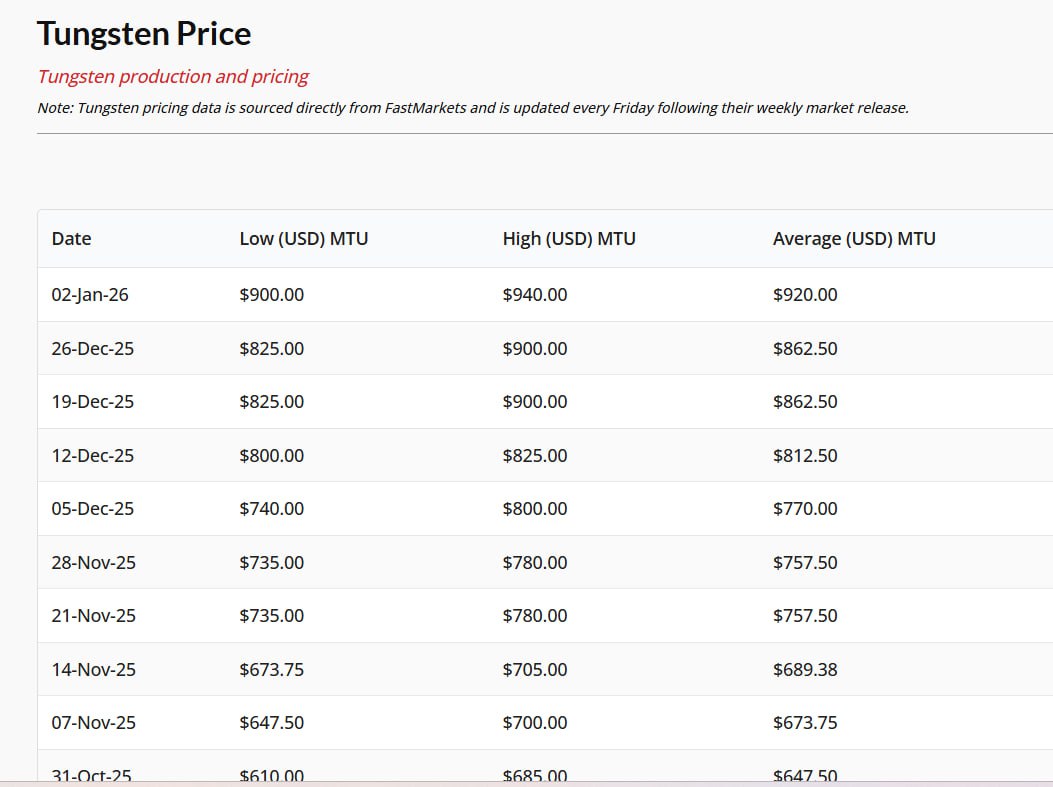The height and width of the screenshot is (787, 1053).
Task: Click the 28-Nov-25 date cell
Action: pos(94,563)
